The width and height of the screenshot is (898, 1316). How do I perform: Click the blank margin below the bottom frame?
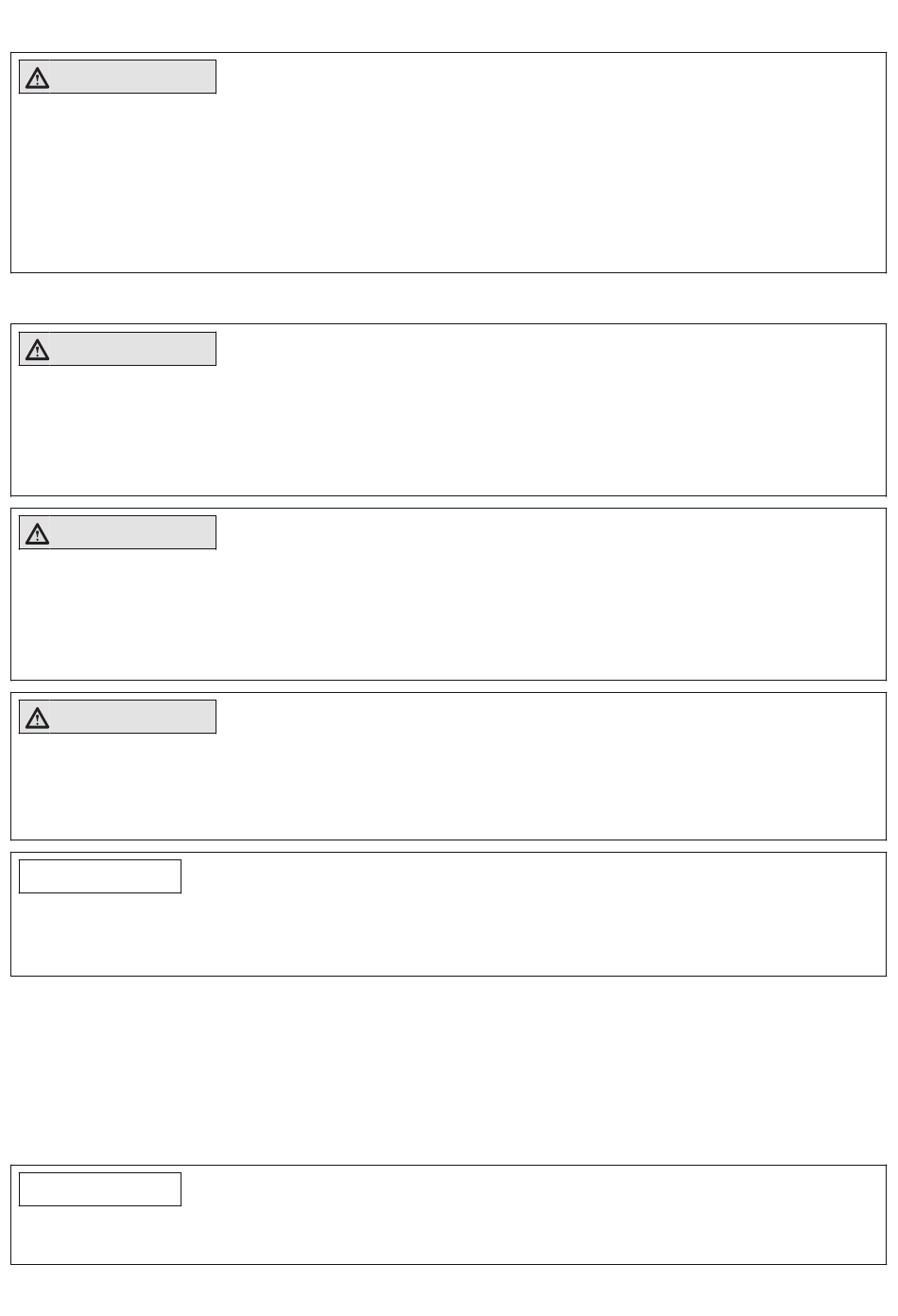coord(449,1290)
